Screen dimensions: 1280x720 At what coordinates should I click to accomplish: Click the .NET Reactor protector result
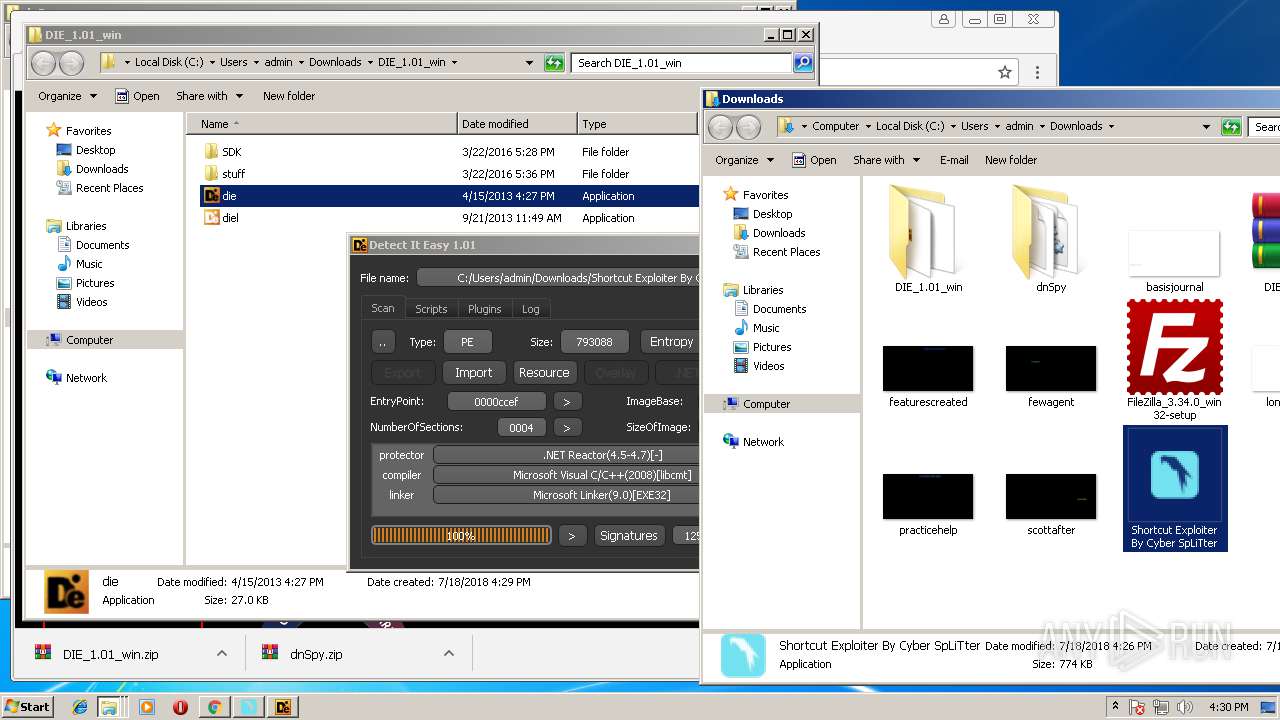tap(566, 455)
